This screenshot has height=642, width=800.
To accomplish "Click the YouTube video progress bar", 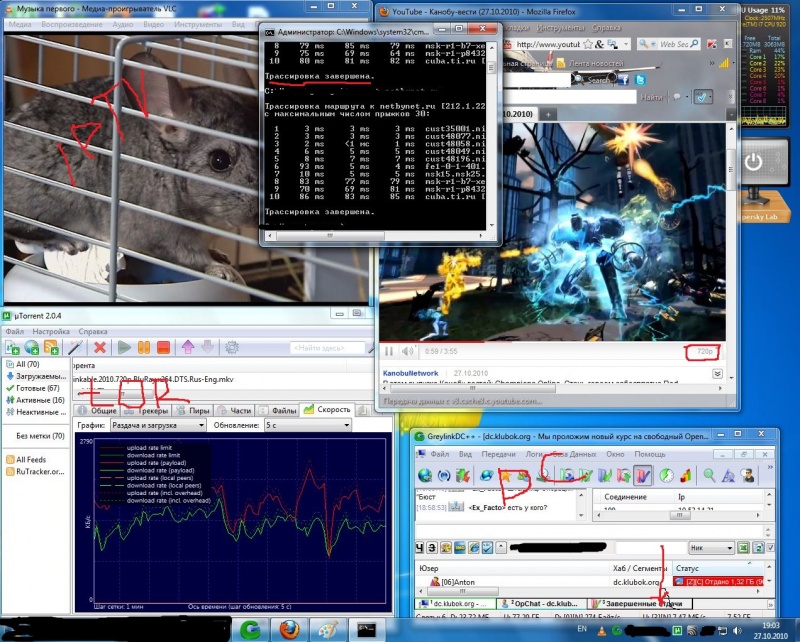I will [x=552, y=342].
